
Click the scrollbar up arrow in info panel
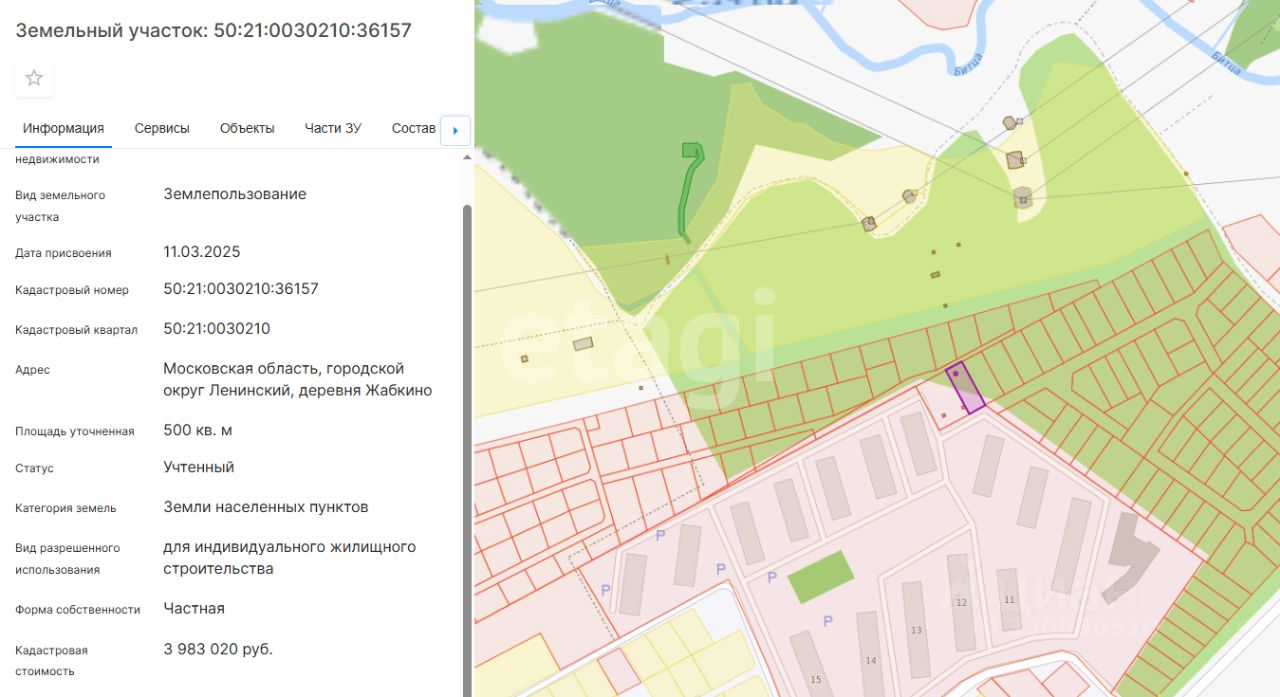[x=467, y=158]
